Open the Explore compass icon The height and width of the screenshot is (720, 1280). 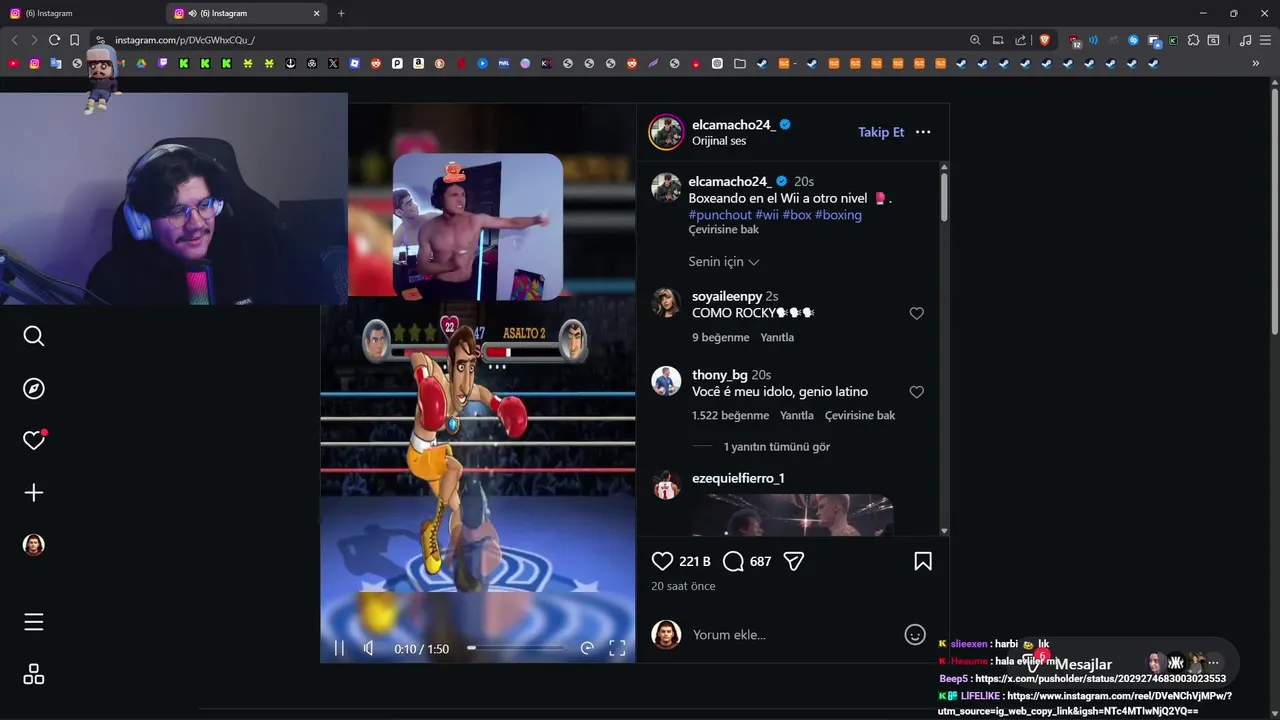pyautogui.click(x=34, y=388)
